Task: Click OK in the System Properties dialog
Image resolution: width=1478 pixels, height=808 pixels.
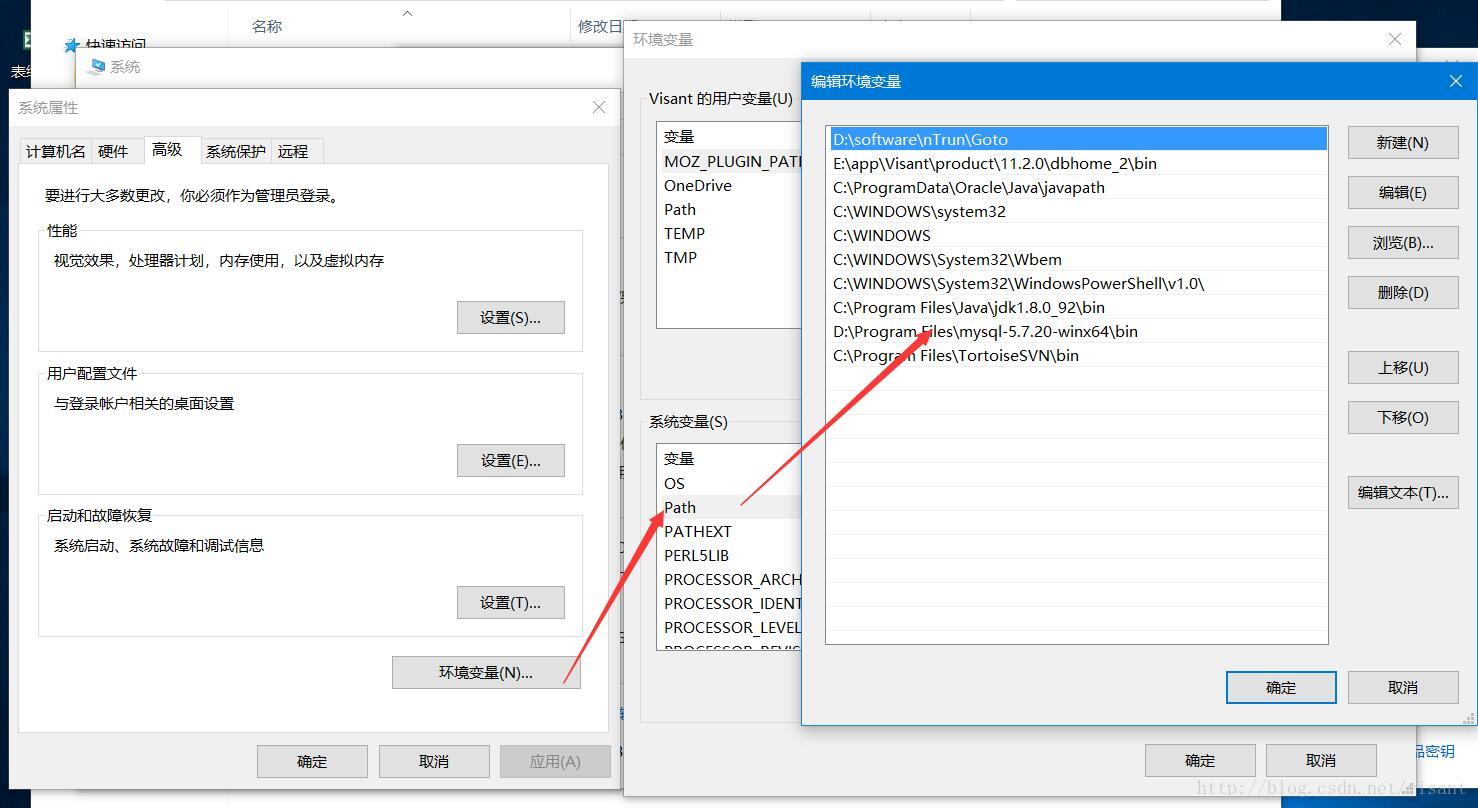Action: (x=312, y=761)
